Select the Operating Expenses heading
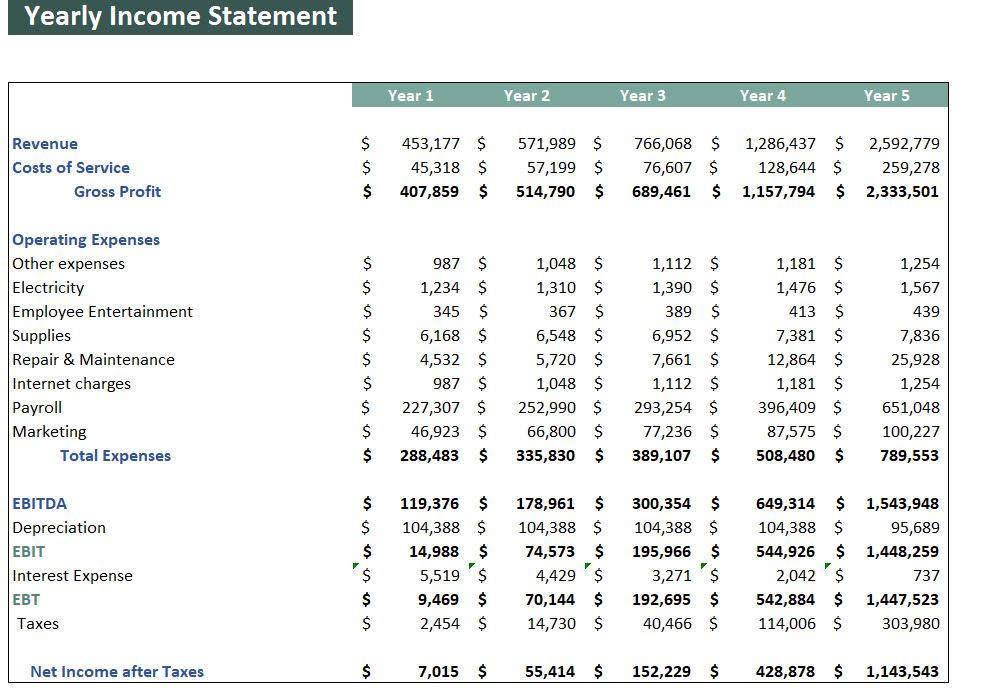 (x=86, y=239)
